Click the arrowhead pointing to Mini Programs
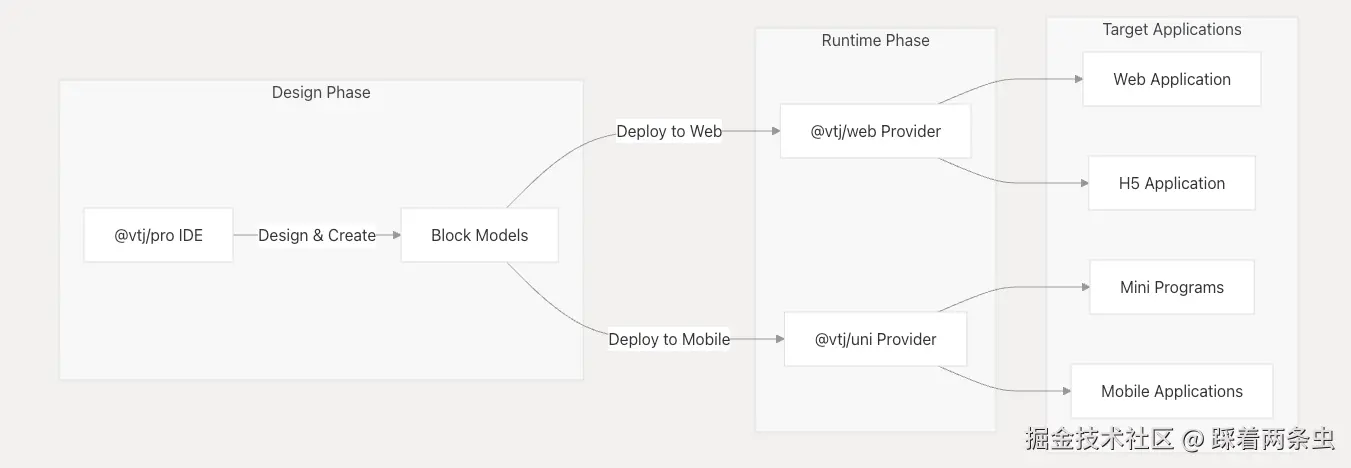1351x468 pixels. tap(1084, 287)
